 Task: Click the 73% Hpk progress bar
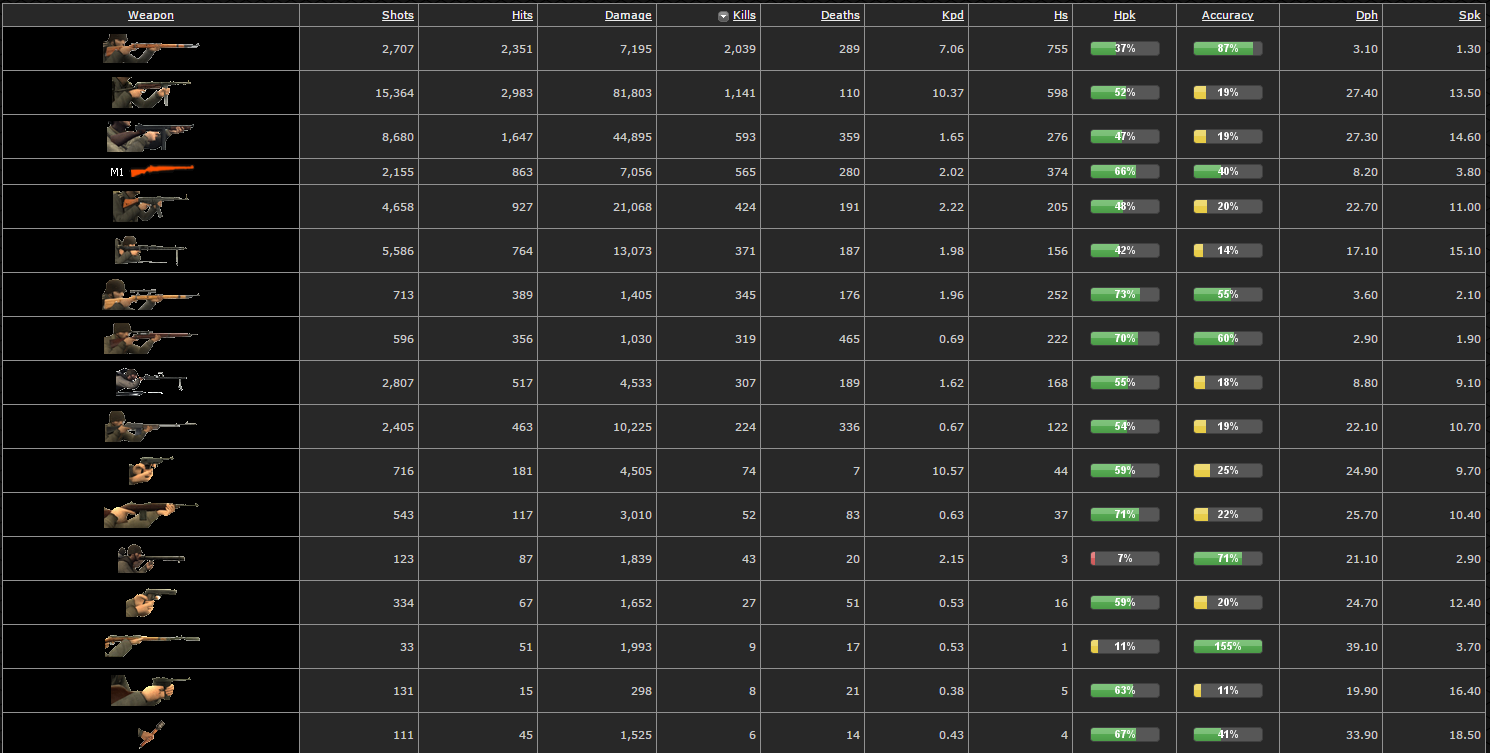[1125, 294]
